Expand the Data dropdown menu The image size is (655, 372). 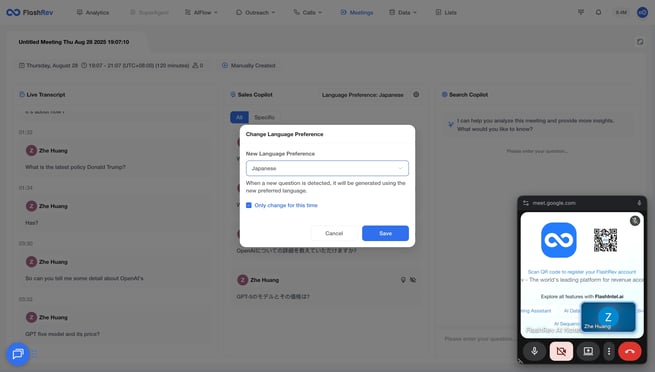(x=403, y=13)
